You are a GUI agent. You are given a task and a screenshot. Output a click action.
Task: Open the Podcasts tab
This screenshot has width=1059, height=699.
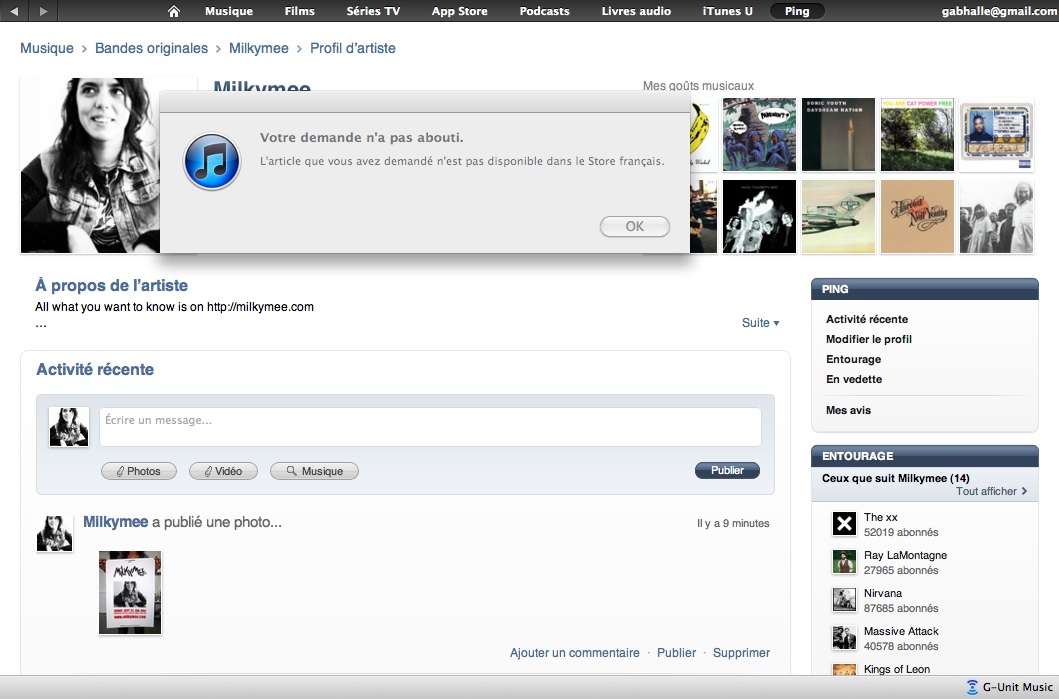(x=544, y=11)
